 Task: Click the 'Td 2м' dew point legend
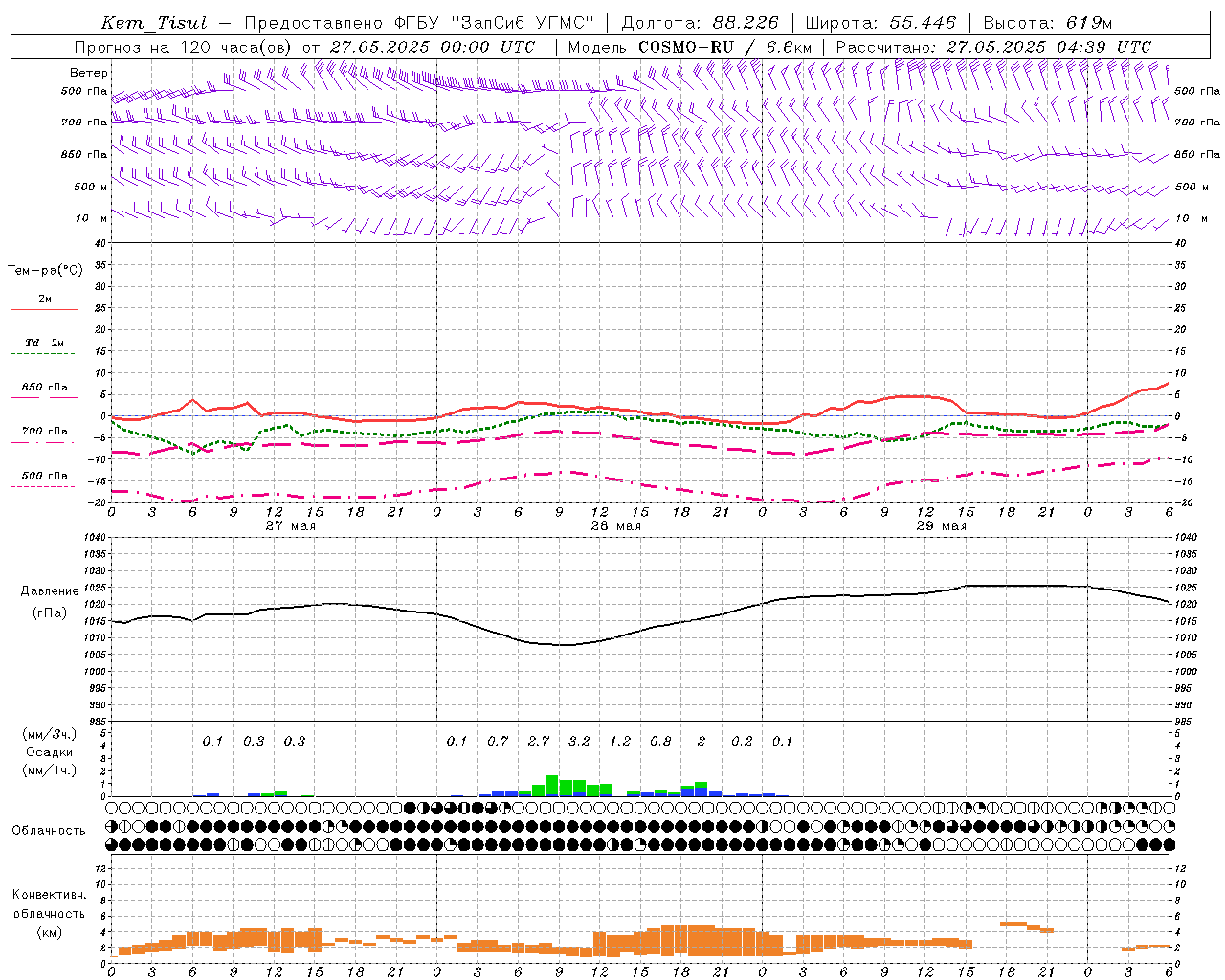(x=44, y=343)
